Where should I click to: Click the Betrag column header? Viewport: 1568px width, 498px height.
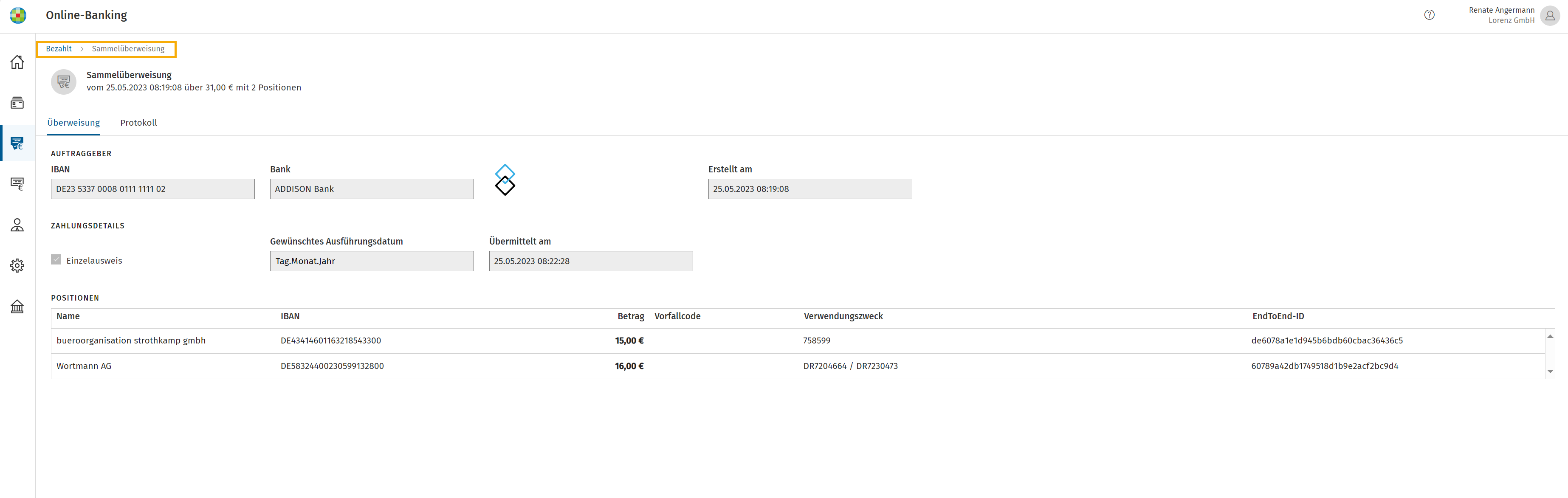point(631,317)
